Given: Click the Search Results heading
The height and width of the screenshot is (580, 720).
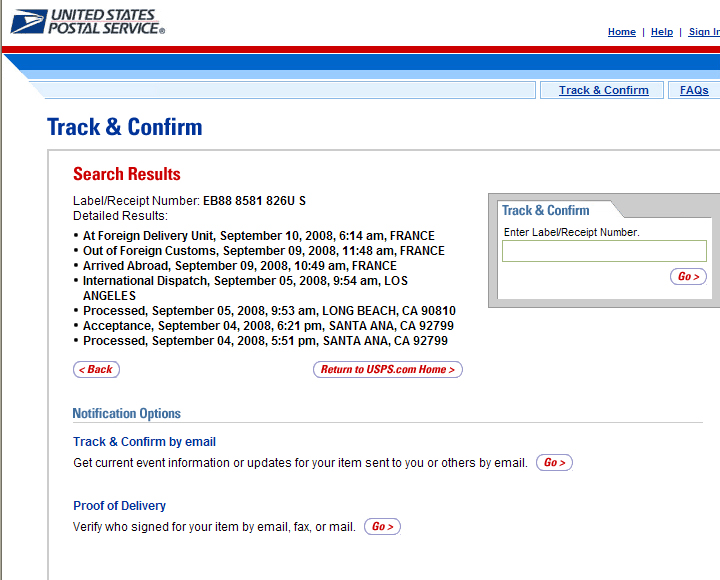Looking at the screenshot, I should [x=127, y=174].
